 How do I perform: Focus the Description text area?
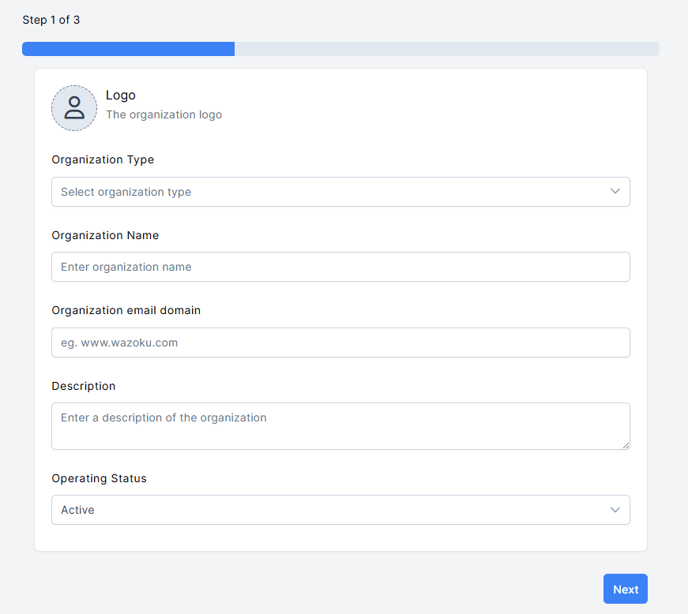click(340, 426)
